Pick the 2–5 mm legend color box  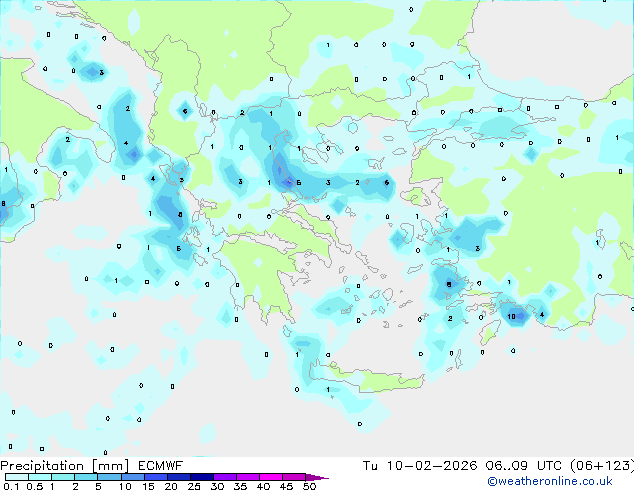pyautogui.click(x=86, y=477)
